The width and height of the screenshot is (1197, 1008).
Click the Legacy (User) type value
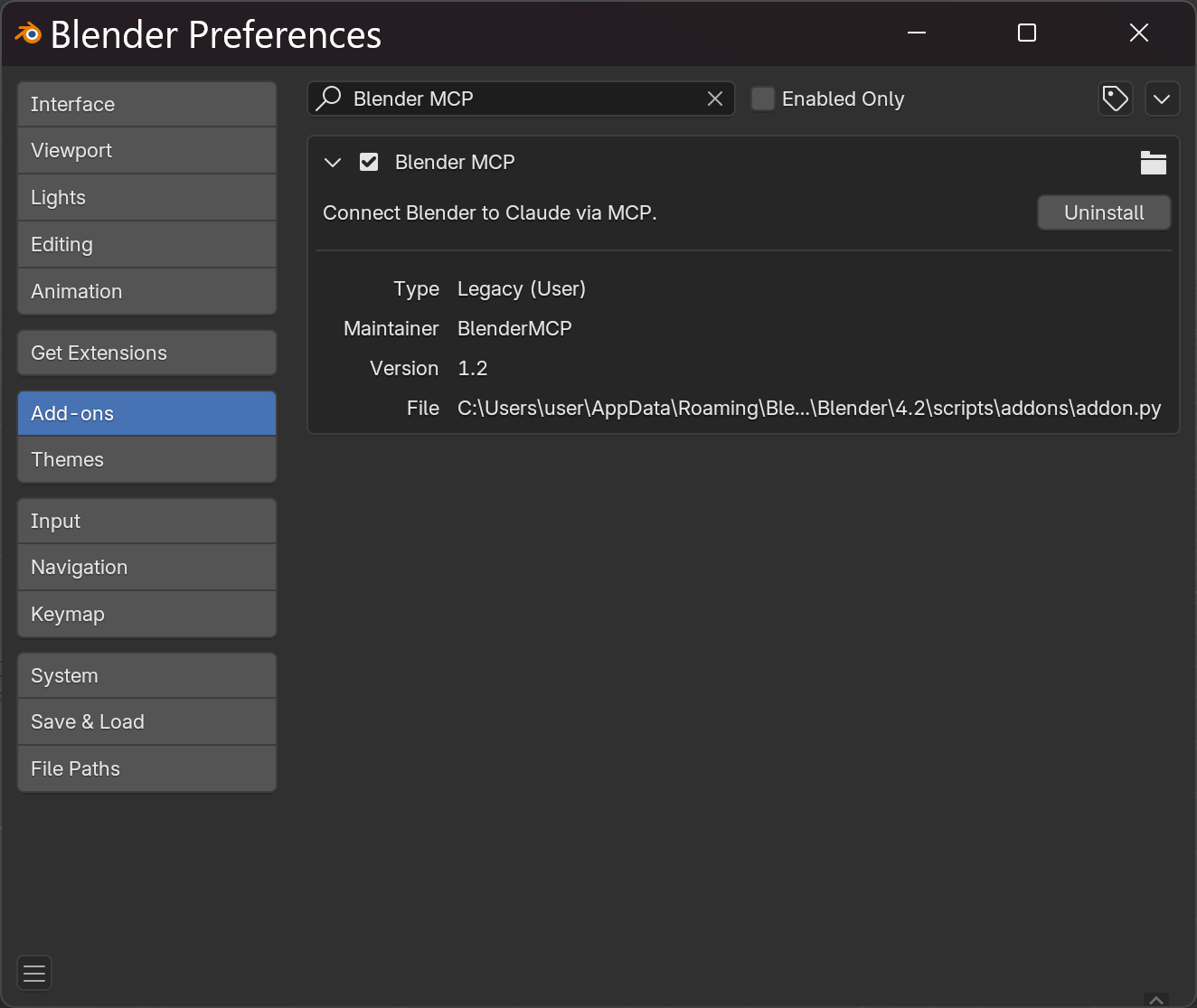(522, 289)
